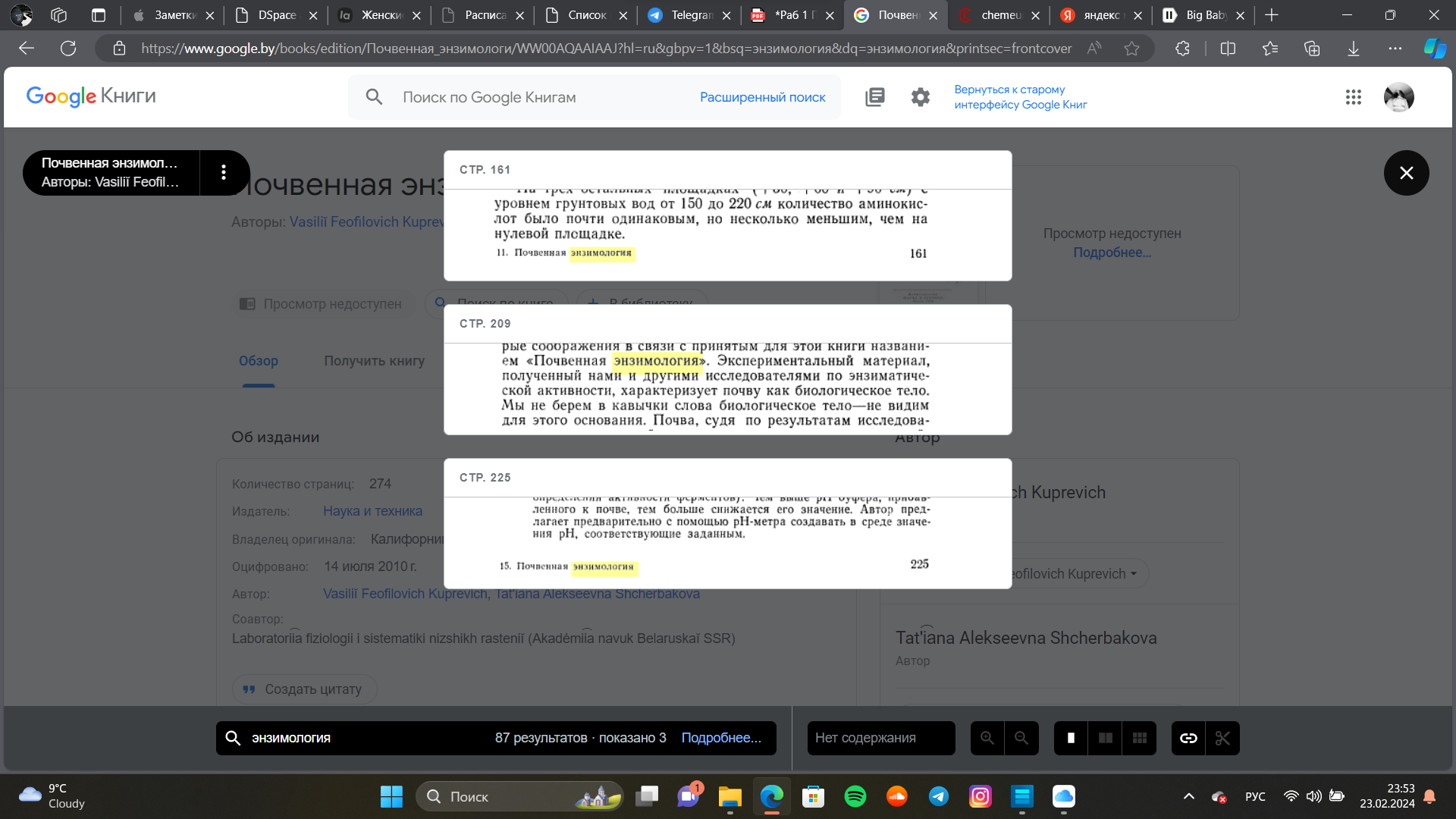The width and height of the screenshot is (1456, 819).
Task: Open Google account avatar
Action: pyautogui.click(x=1399, y=97)
